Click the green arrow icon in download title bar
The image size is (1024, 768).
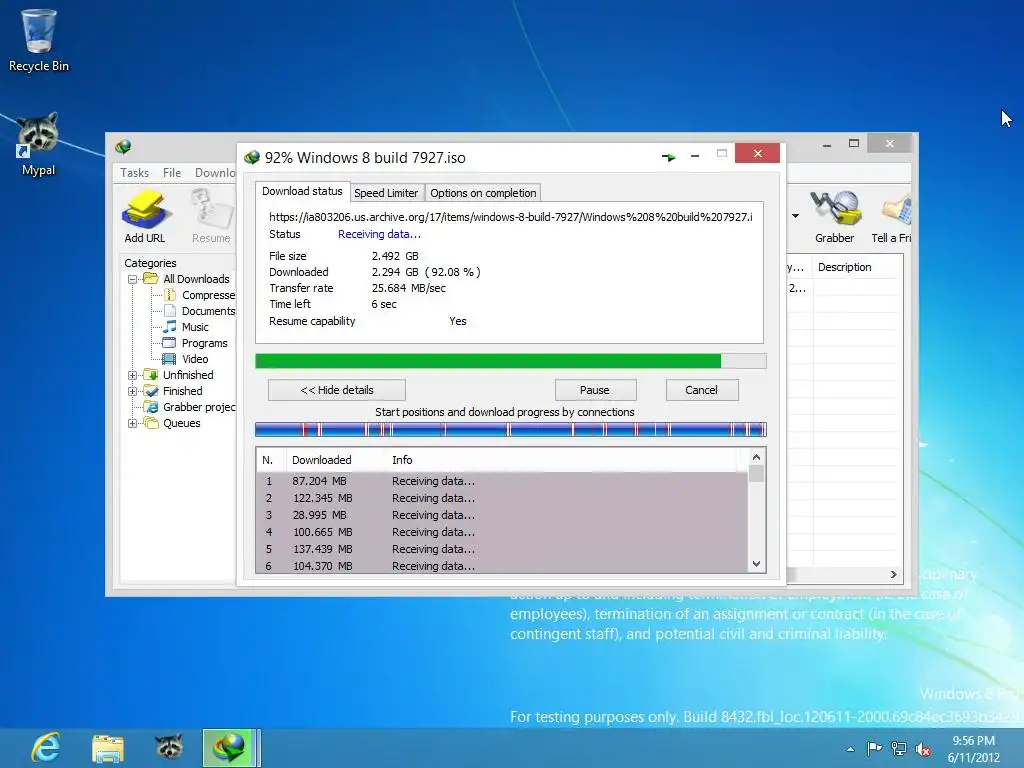(x=668, y=157)
